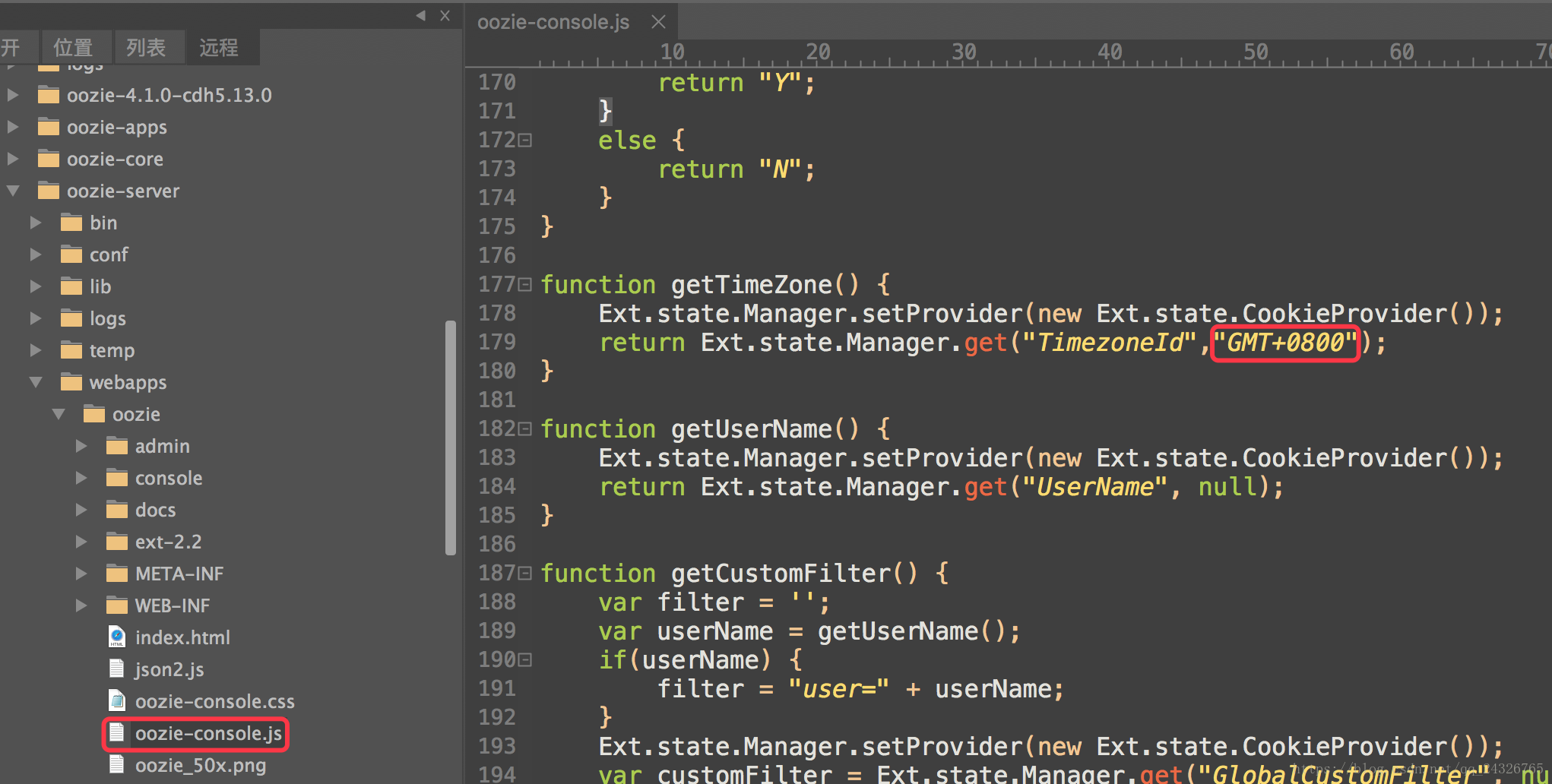The height and width of the screenshot is (784, 1552).
Task: Expand the ext-2.2 folder
Action: pyautogui.click(x=81, y=542)
